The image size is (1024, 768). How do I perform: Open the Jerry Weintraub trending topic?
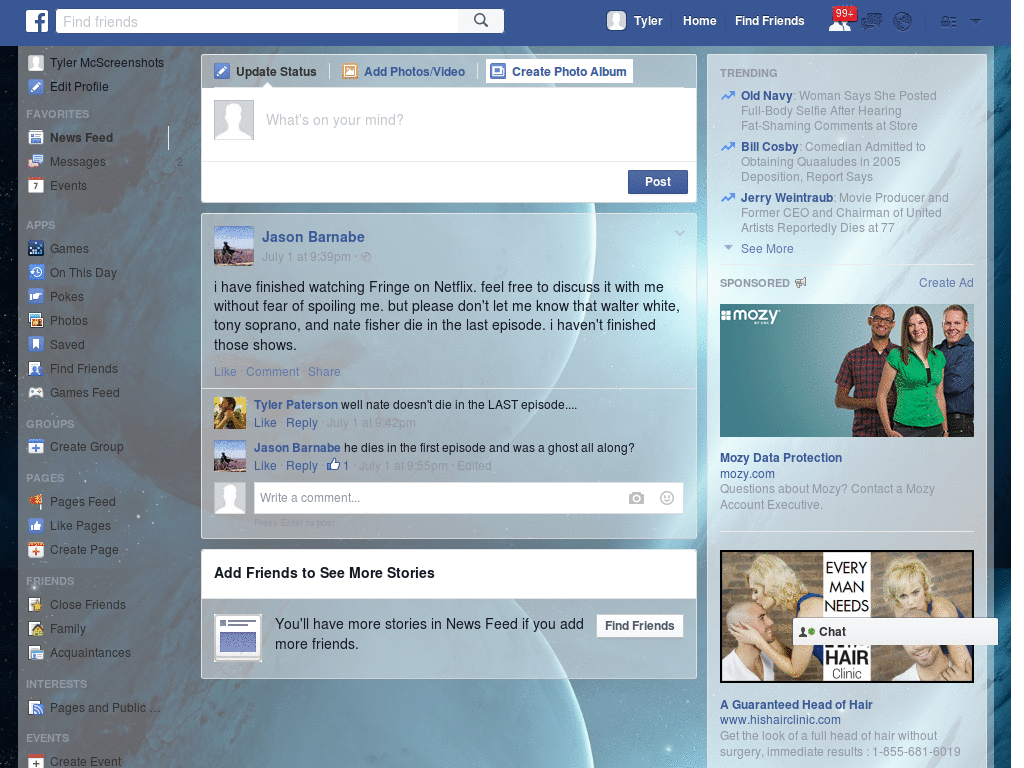click(x=786, y=198)
